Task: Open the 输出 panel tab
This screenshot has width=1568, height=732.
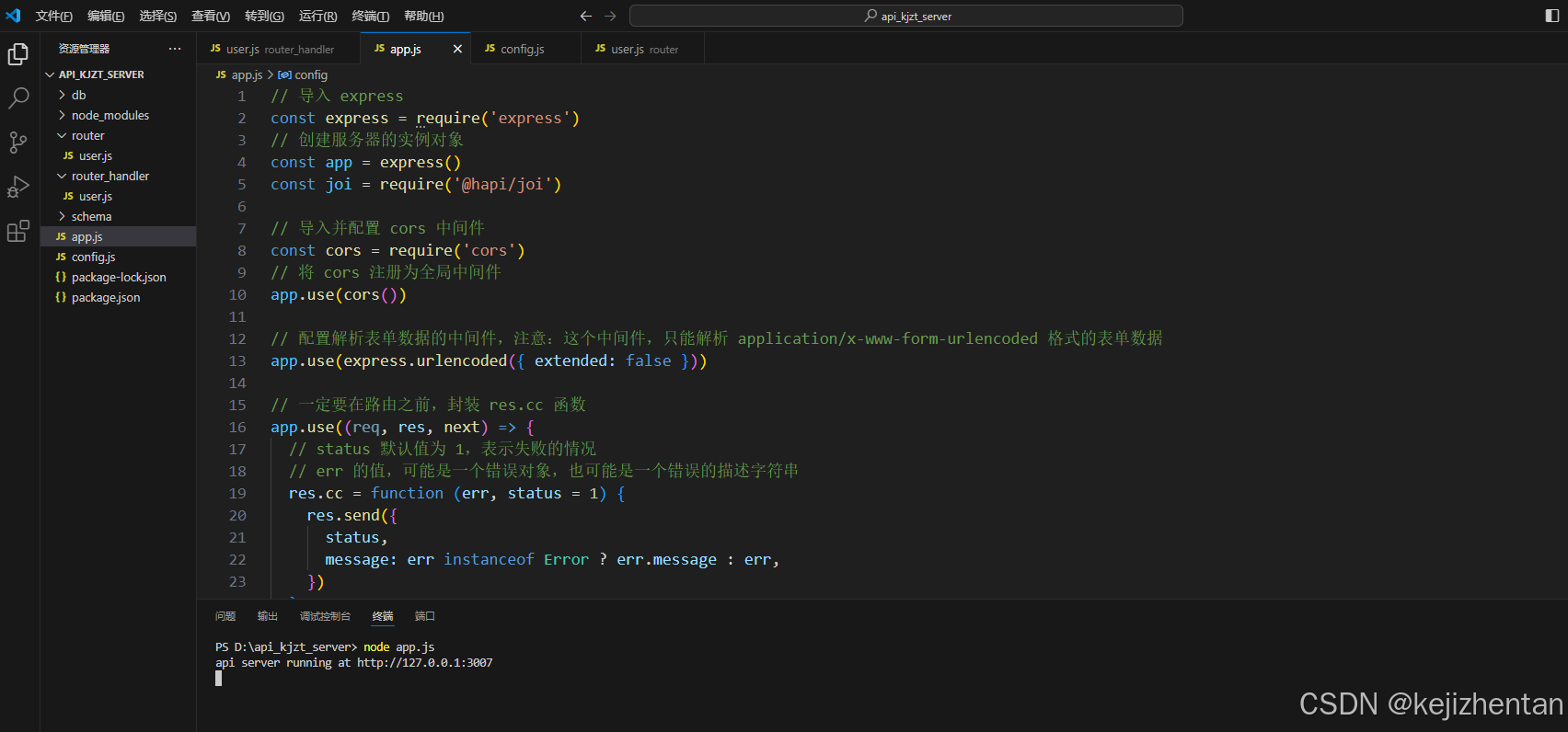Action: [x=268, y=616]
